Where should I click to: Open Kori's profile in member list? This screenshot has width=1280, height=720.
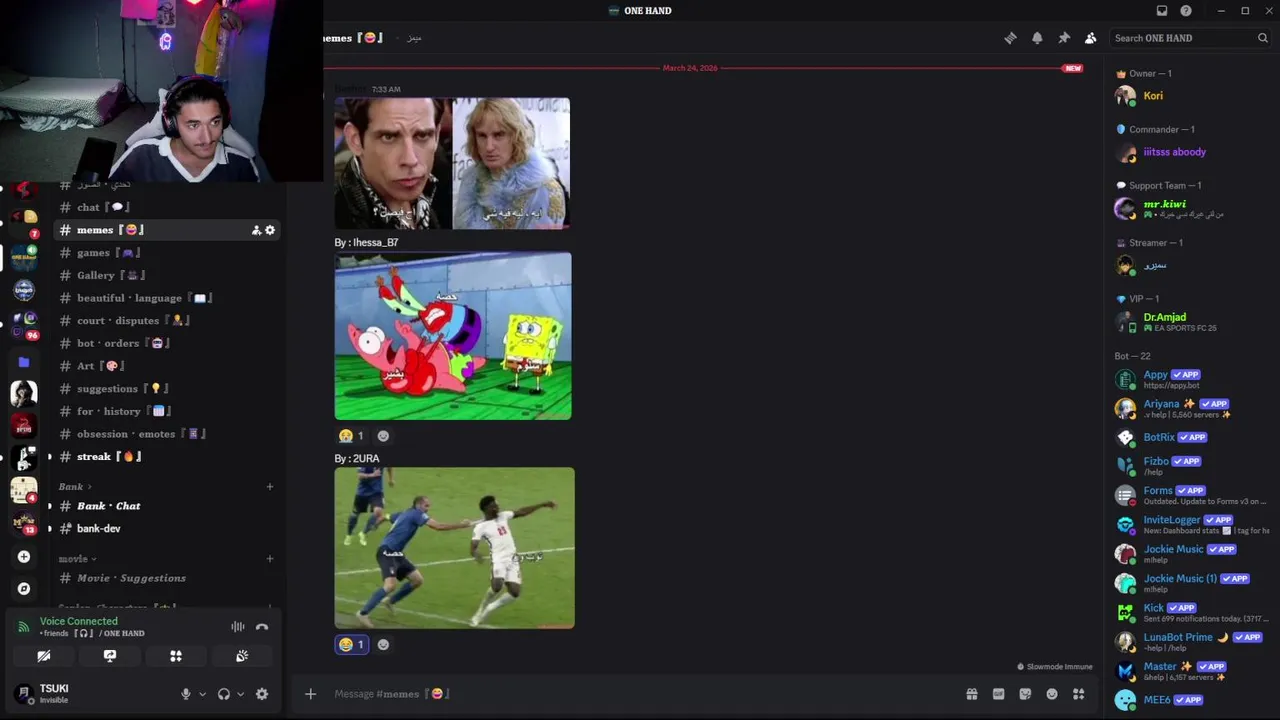pyautogui.click(x=1192, y=96)
